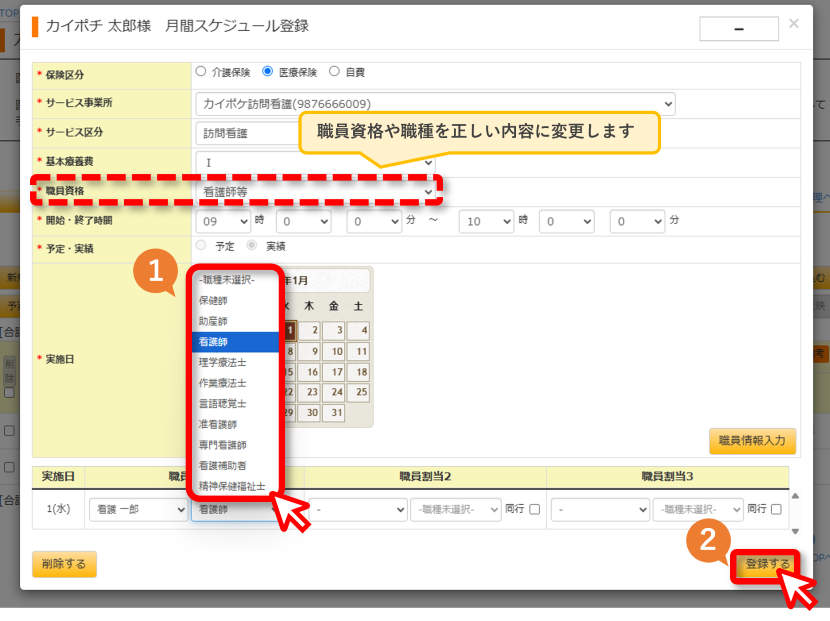This screenshot has width=830, height=621.
Task: Check the 同行 box for 職員割当2
Action: 535,509
